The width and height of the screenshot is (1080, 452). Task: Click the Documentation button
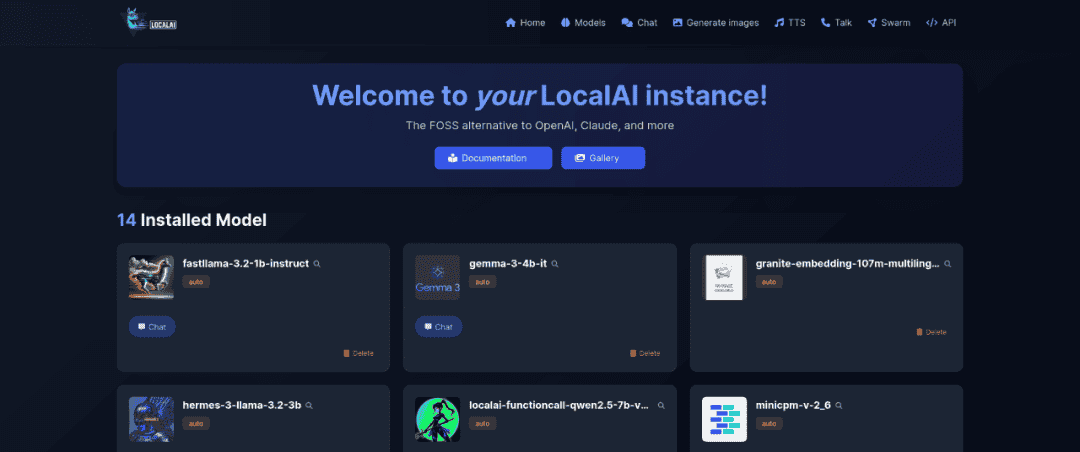click(x=493, y=158)
